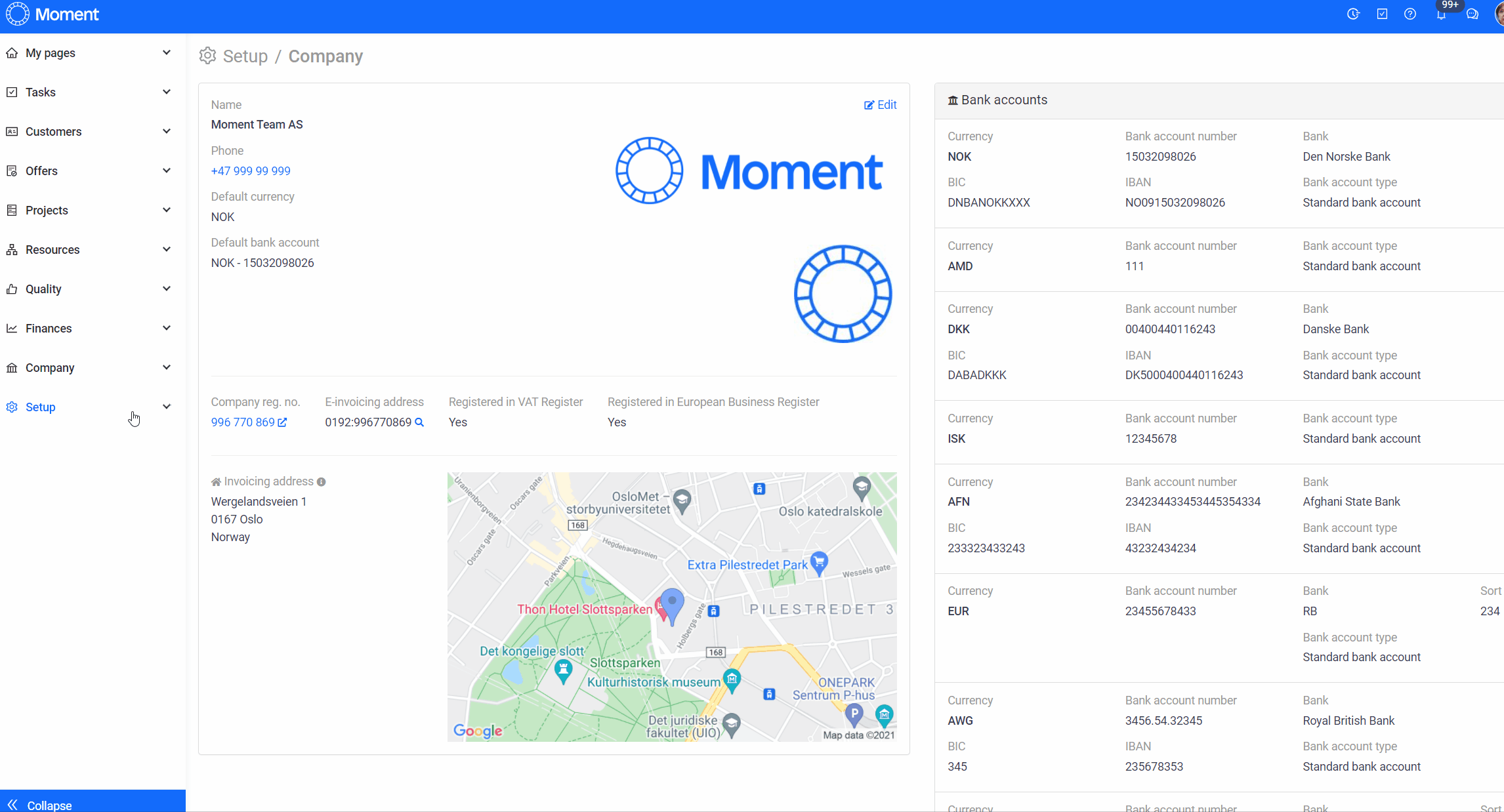
Task: Expand the My pages chevron
Action: click(x=167, y=52)
